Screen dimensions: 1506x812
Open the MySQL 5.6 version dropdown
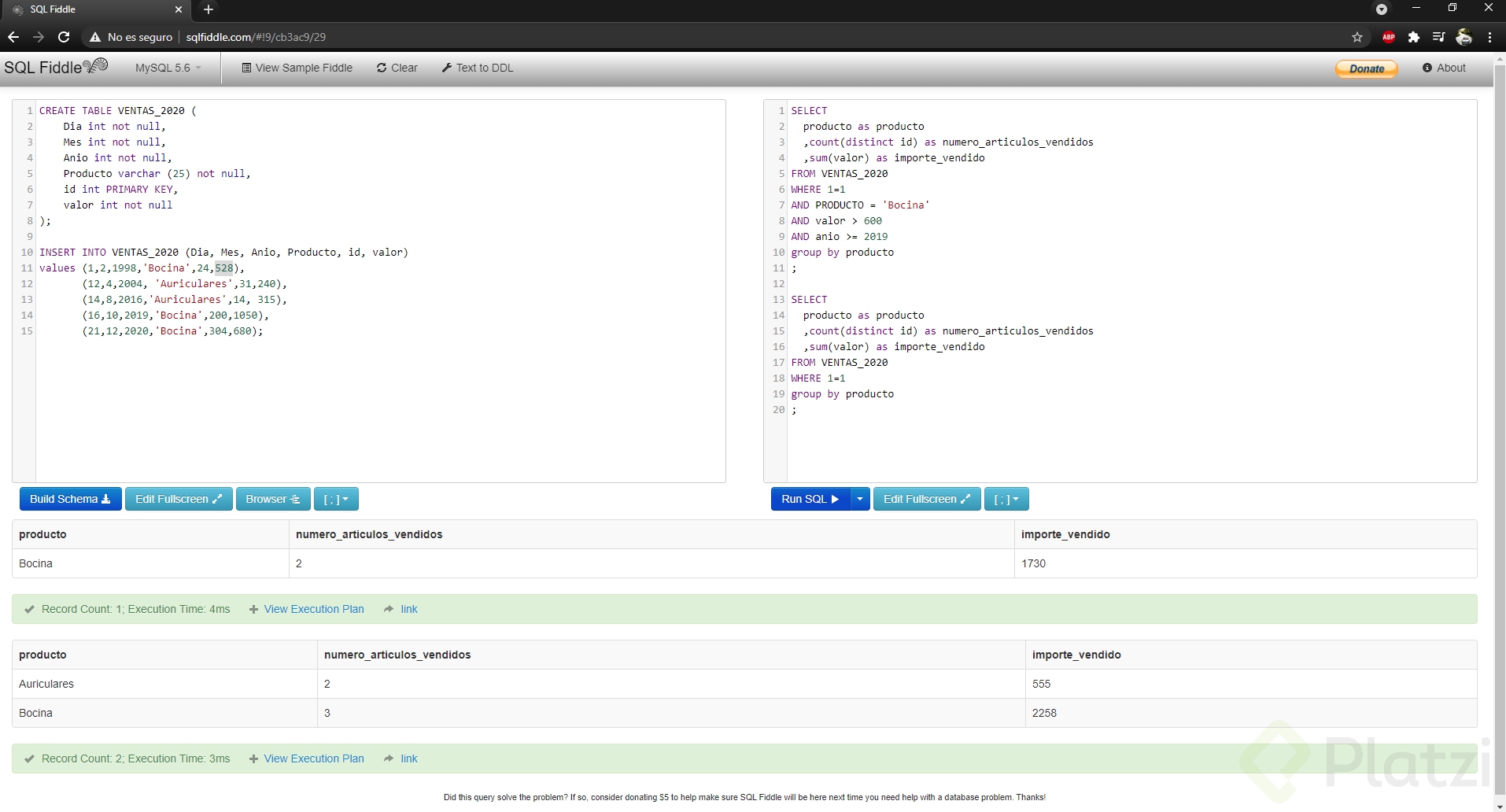click(168, 68)
